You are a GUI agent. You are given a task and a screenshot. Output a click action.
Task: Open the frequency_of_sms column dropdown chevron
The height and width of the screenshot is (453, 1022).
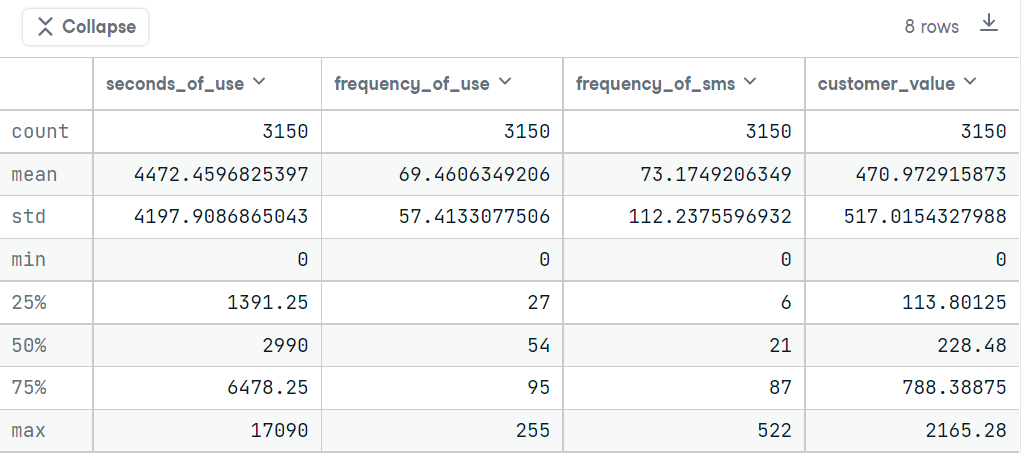(x=750, y=81)
